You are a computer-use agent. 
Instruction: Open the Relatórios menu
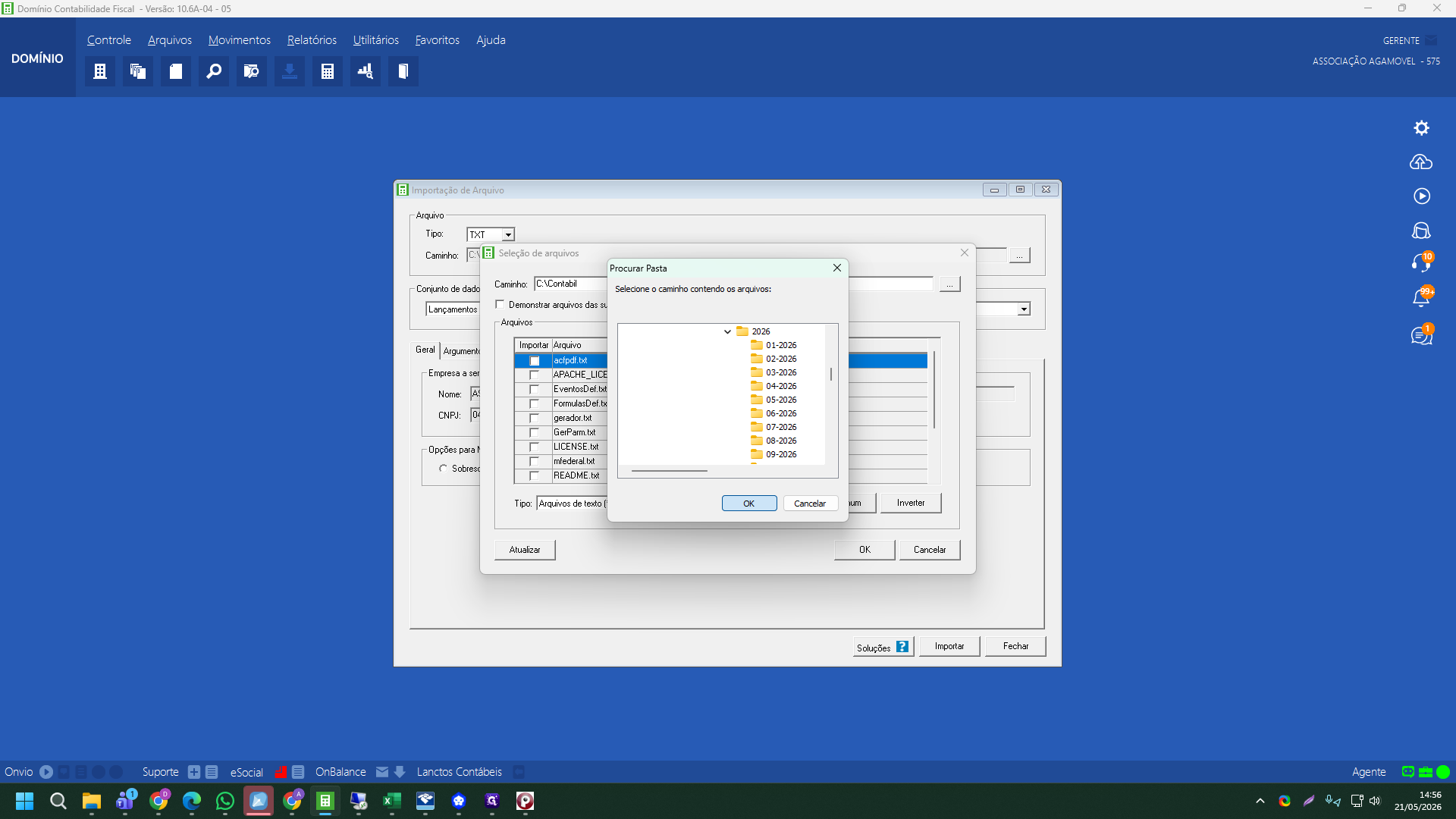[x=312, y=40]
